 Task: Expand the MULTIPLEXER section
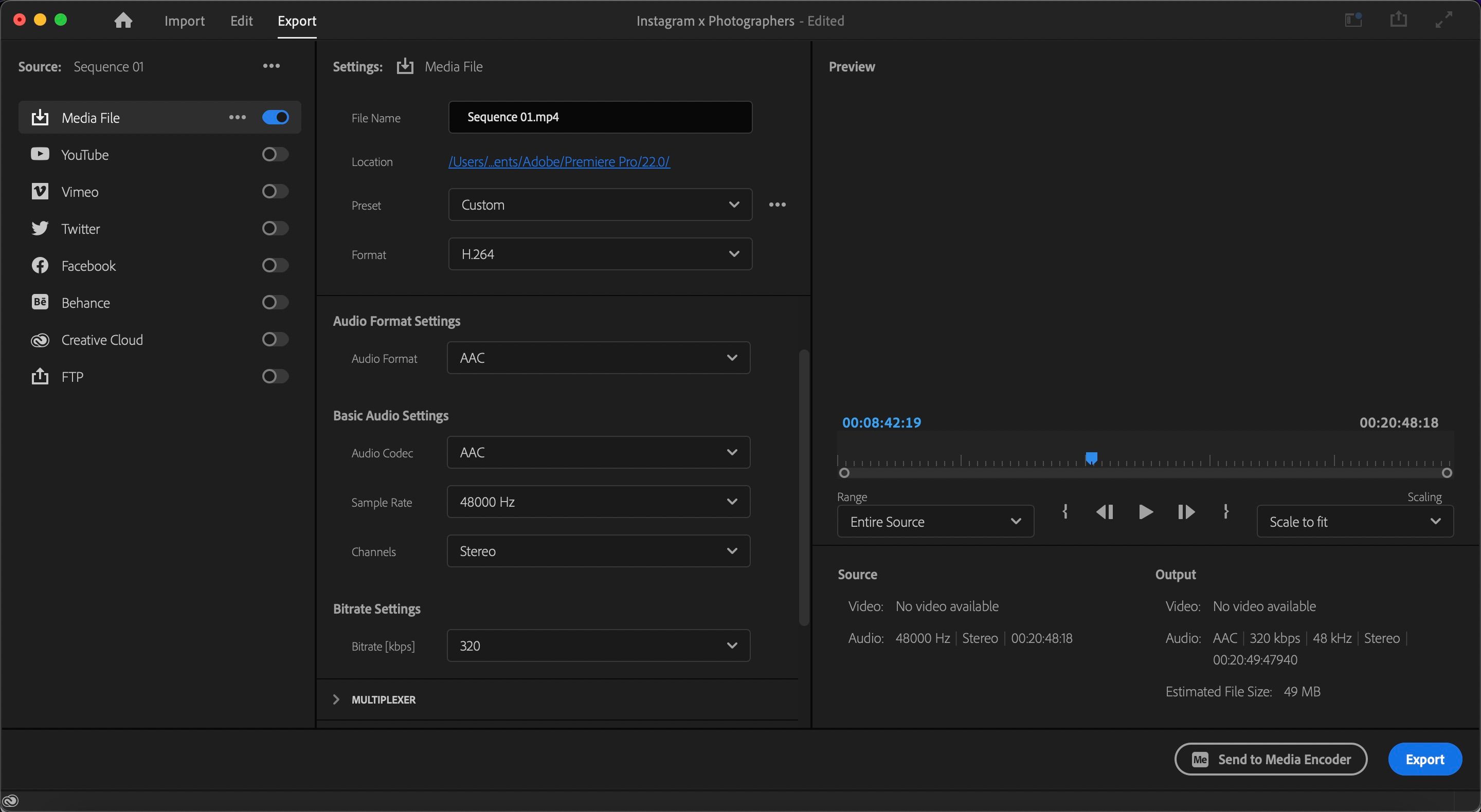[337, 699]
